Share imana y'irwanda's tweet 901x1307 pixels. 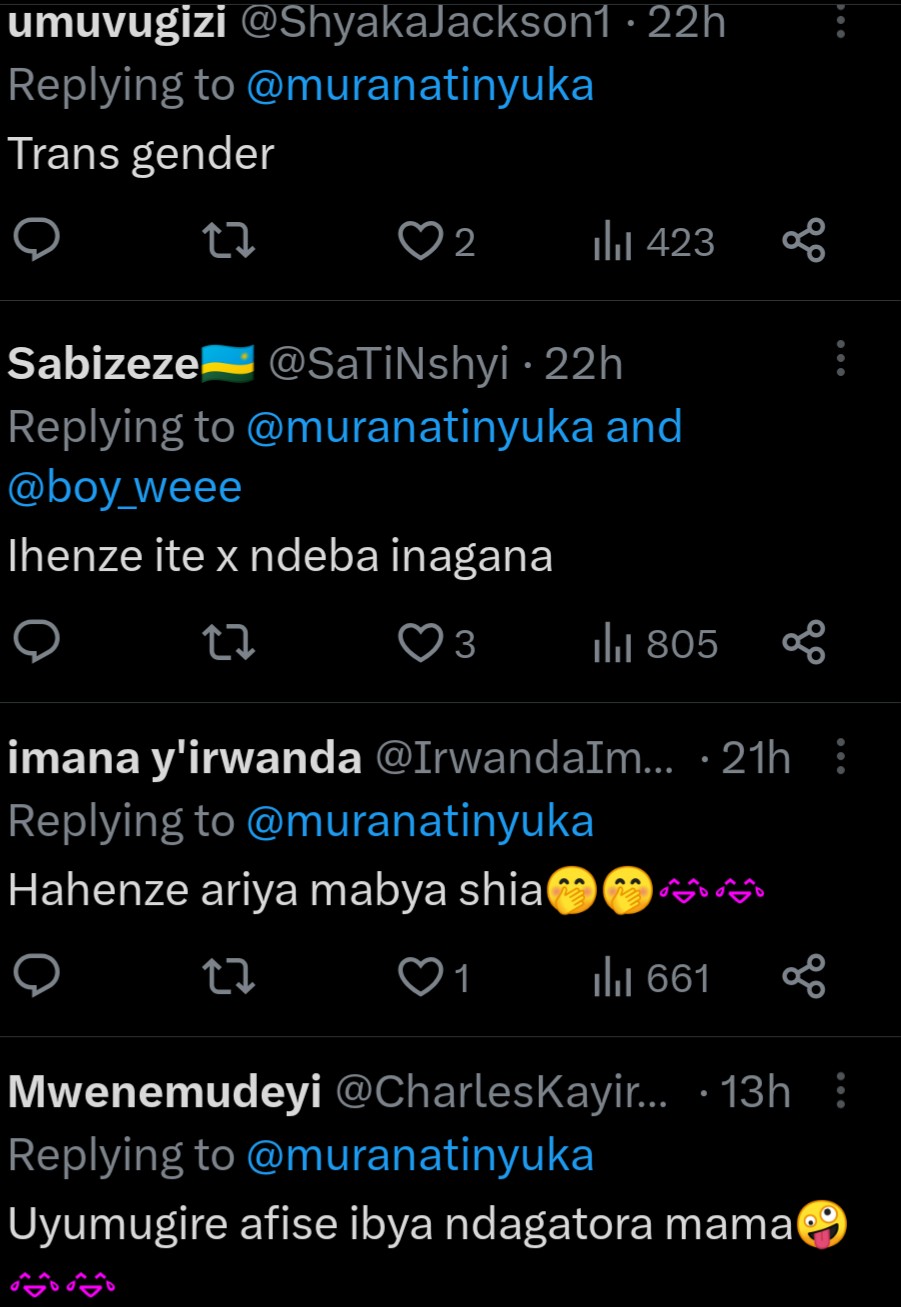[803, 977]
